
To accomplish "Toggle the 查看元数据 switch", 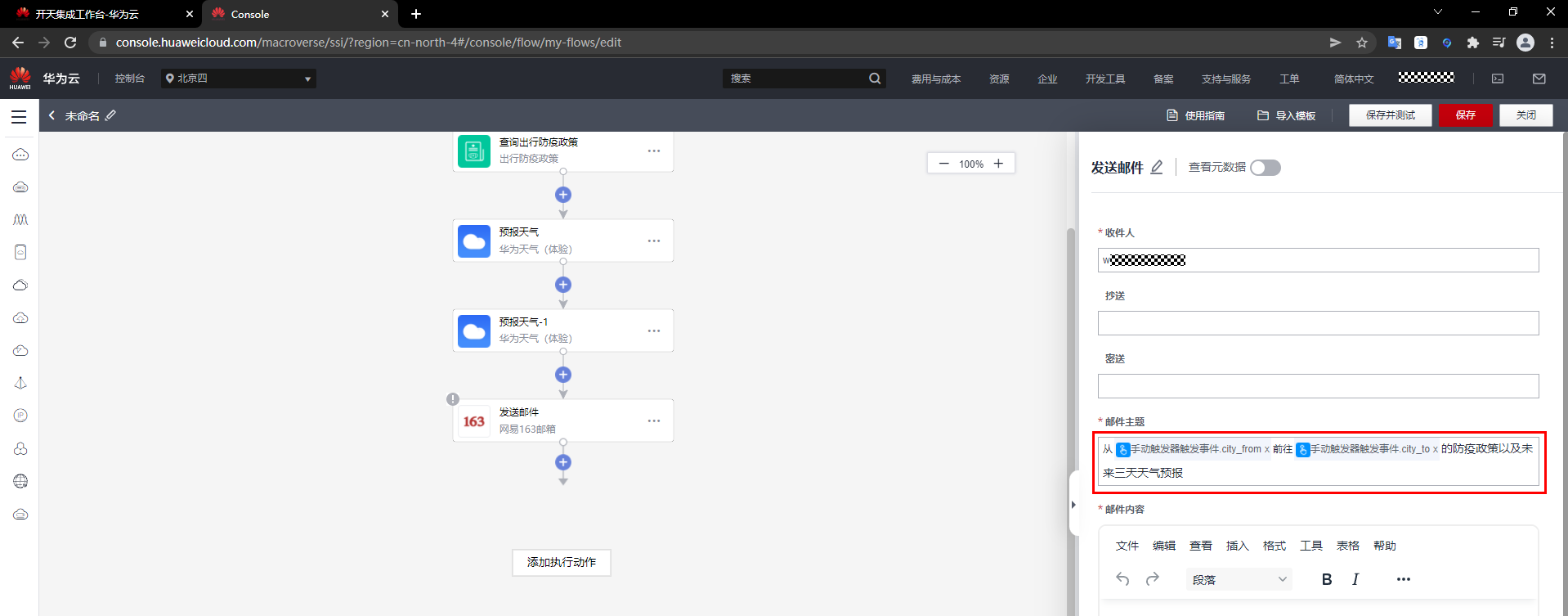I will click(1266, 168).
